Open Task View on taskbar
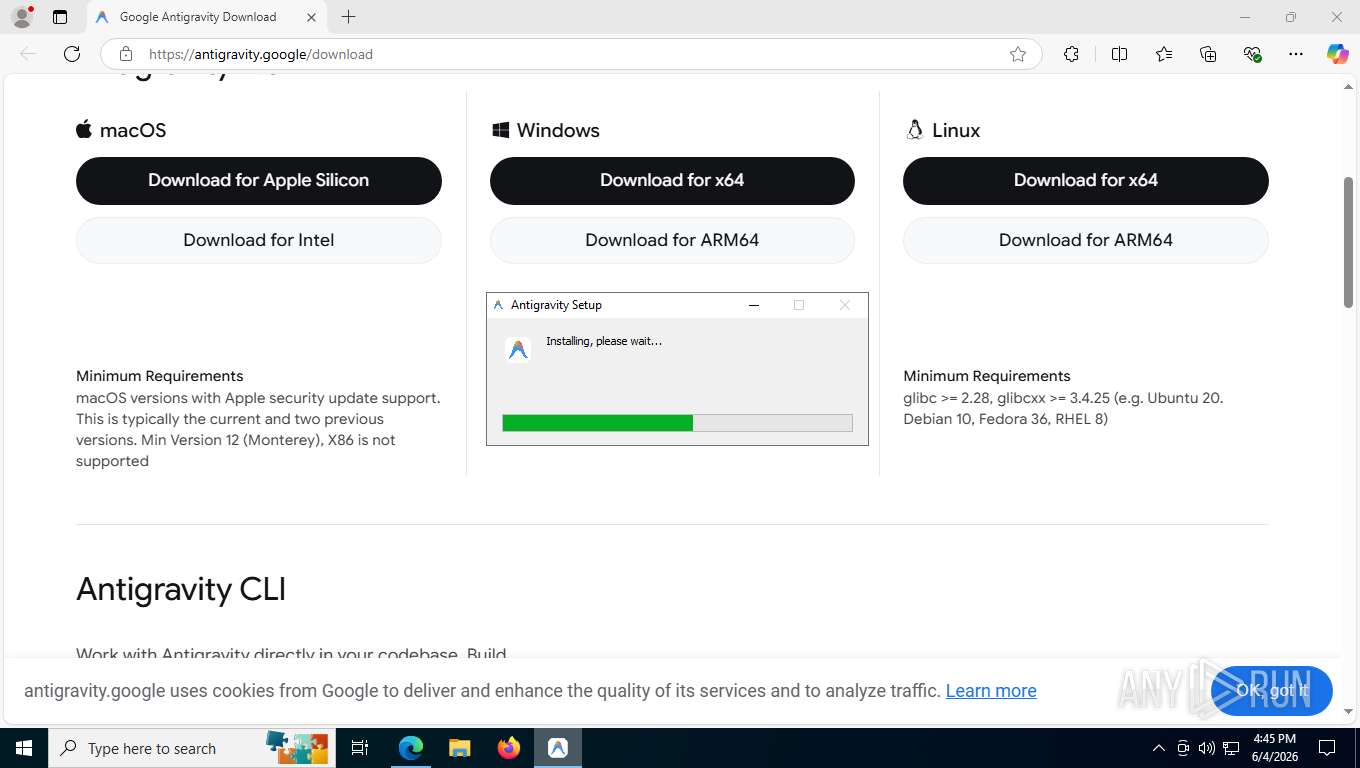 (360, 748)
